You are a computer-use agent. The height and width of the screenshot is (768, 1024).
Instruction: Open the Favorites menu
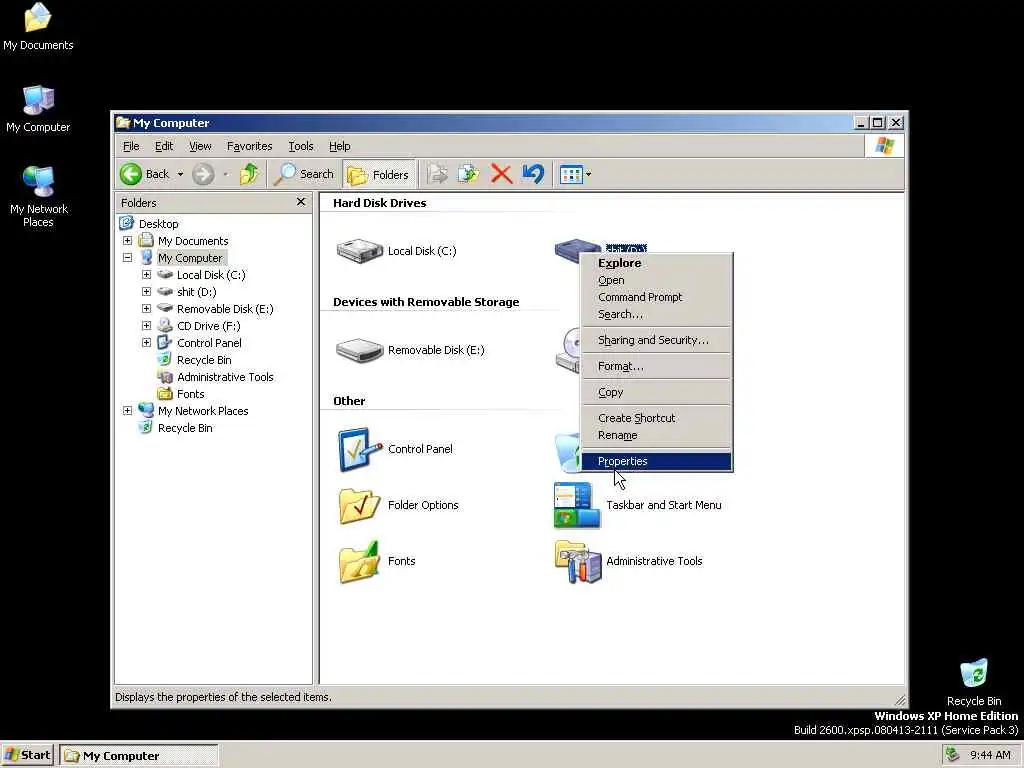coord(249,146)
